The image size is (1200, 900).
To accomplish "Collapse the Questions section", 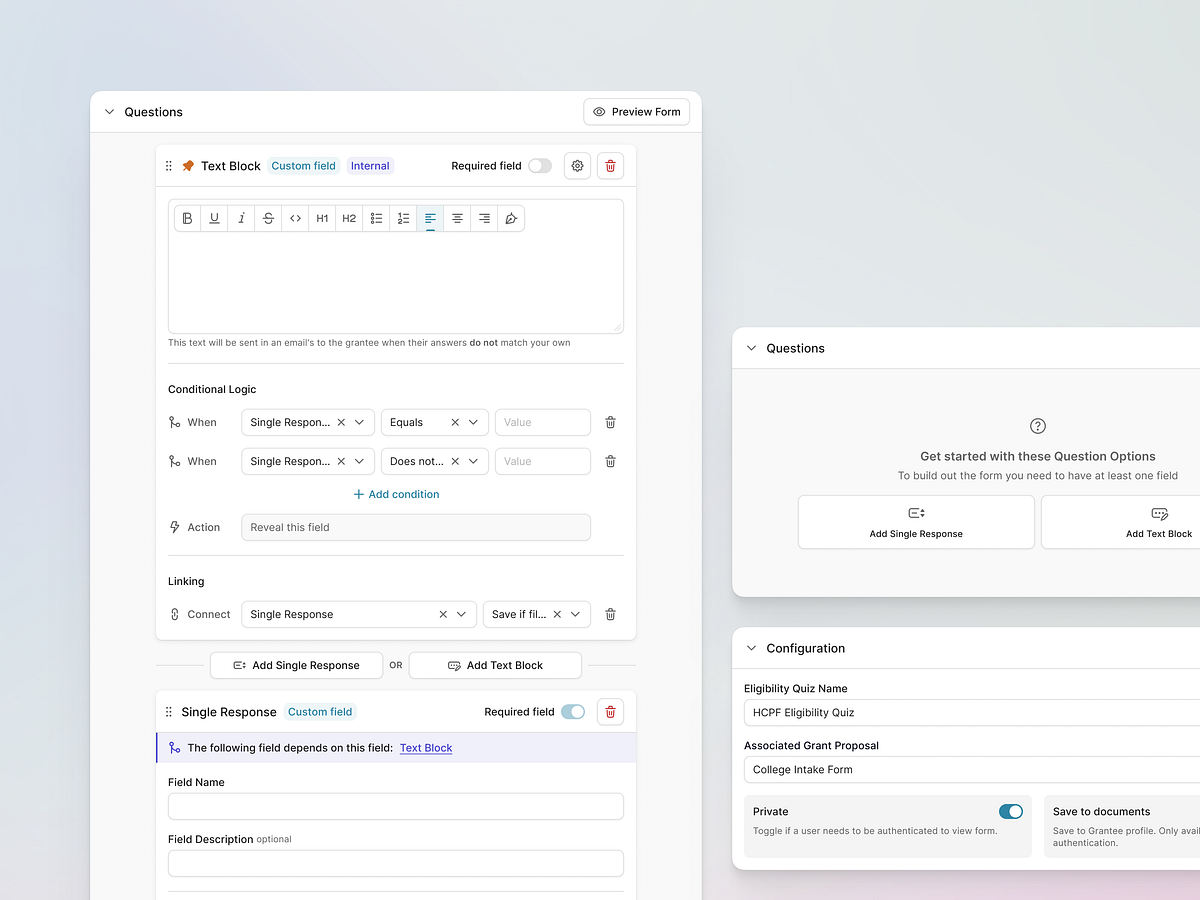I will [109, 112].
